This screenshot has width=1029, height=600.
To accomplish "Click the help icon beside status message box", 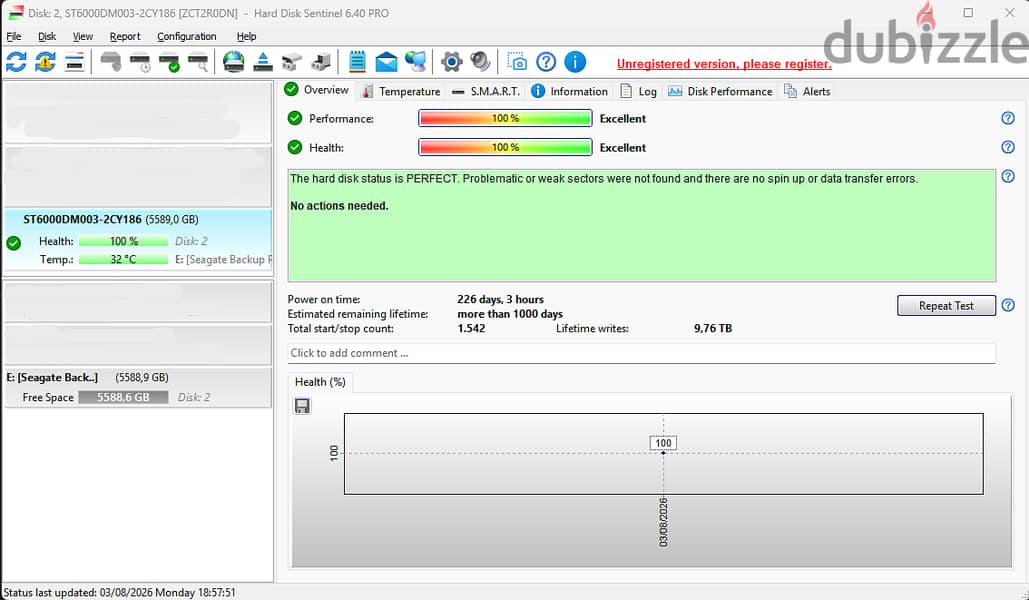I will pos(1008,176).
